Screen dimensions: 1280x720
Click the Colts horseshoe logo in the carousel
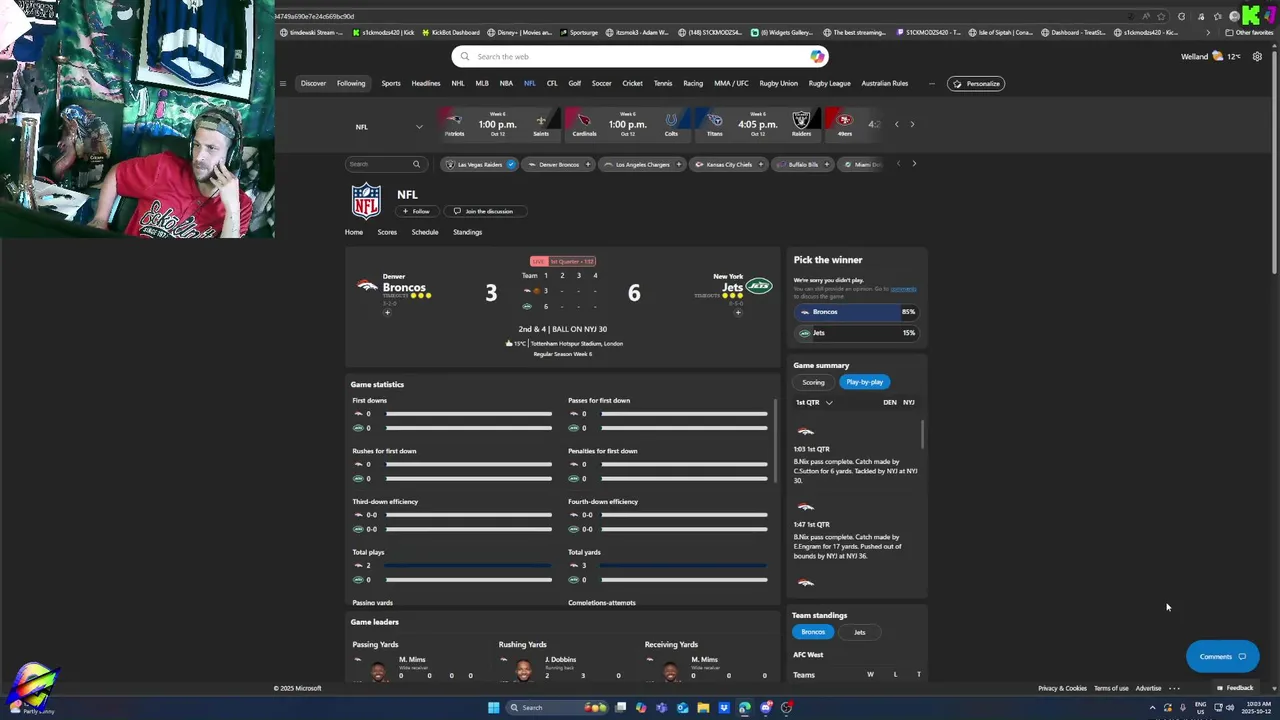click(x=671, y=121)
